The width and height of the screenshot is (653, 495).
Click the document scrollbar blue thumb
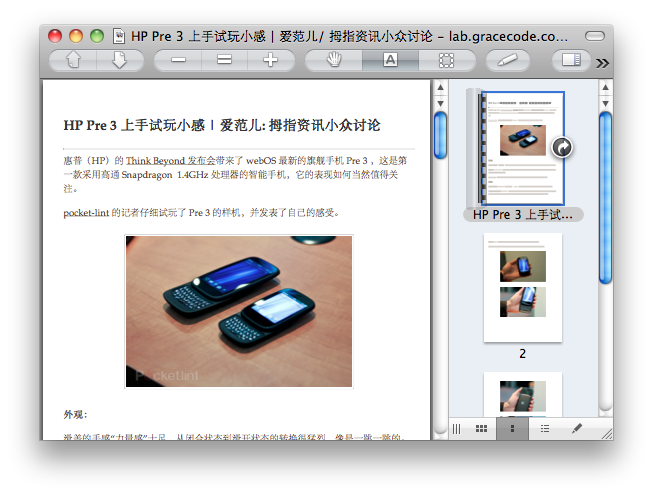440,135
